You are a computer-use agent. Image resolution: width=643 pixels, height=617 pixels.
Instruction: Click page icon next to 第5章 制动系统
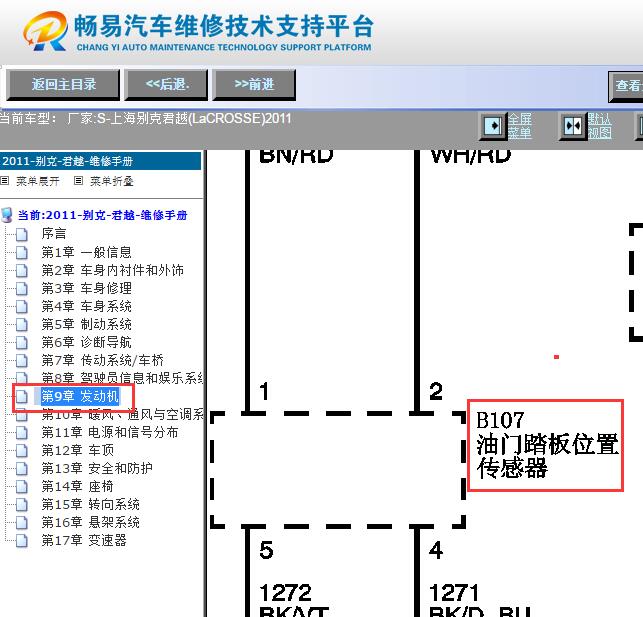pyautogui.click(x=22, y=325)
